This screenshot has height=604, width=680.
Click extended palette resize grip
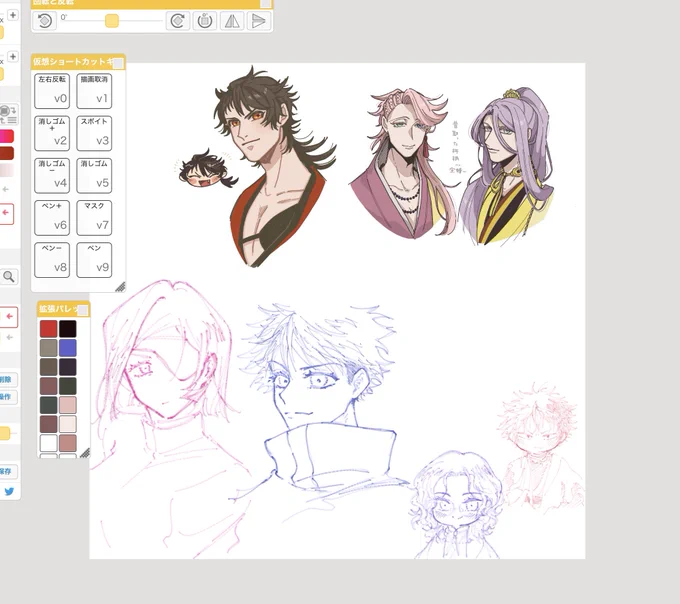click(x=85, y=453)
